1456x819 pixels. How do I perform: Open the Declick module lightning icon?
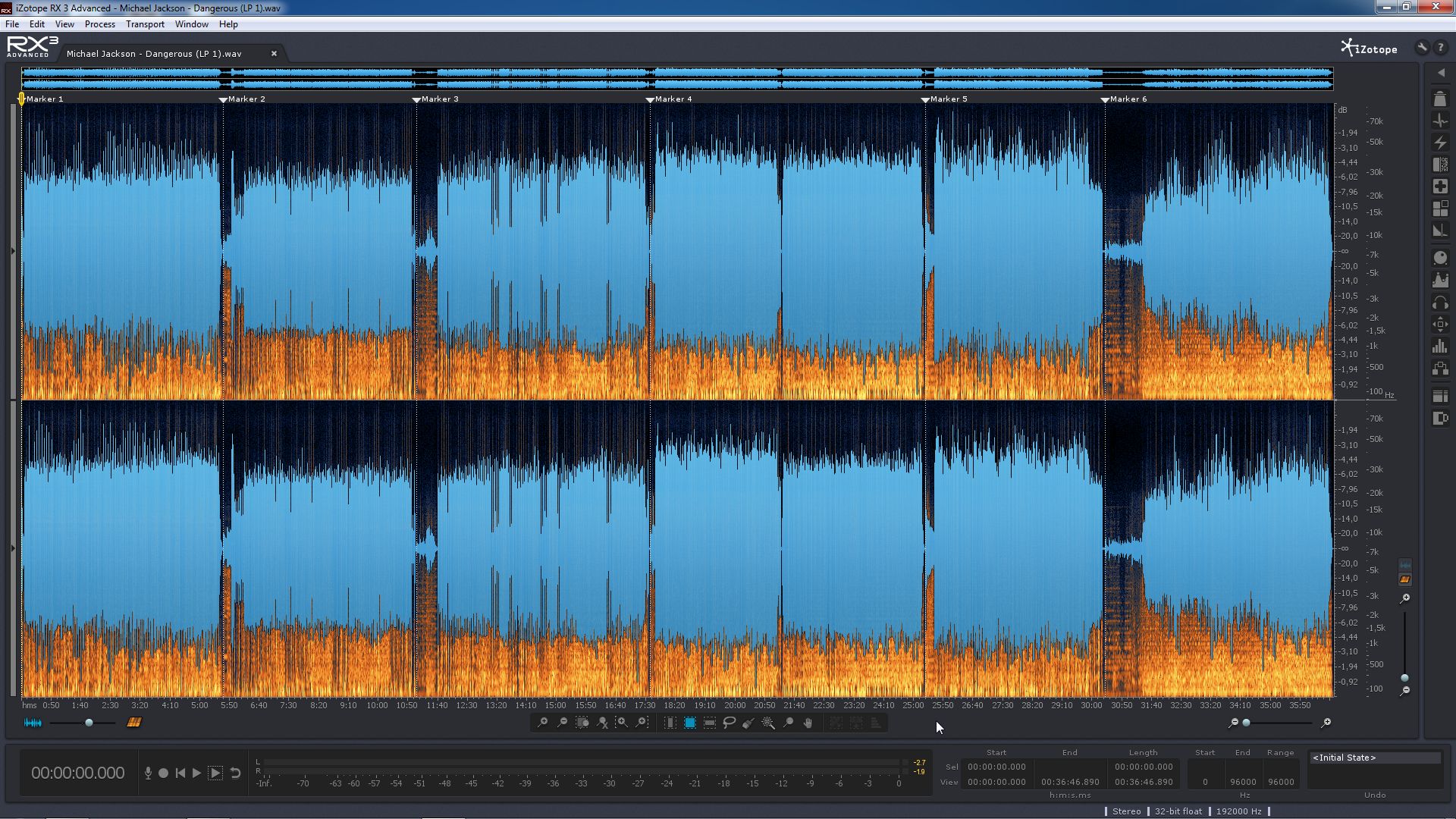pos(1440,143)
